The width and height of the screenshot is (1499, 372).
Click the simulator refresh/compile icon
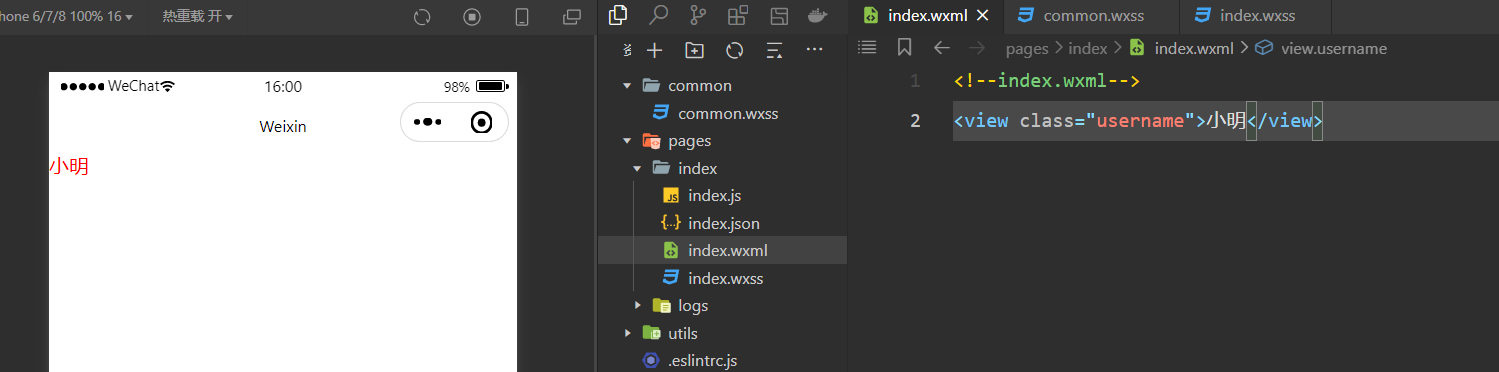pos(422,17)
